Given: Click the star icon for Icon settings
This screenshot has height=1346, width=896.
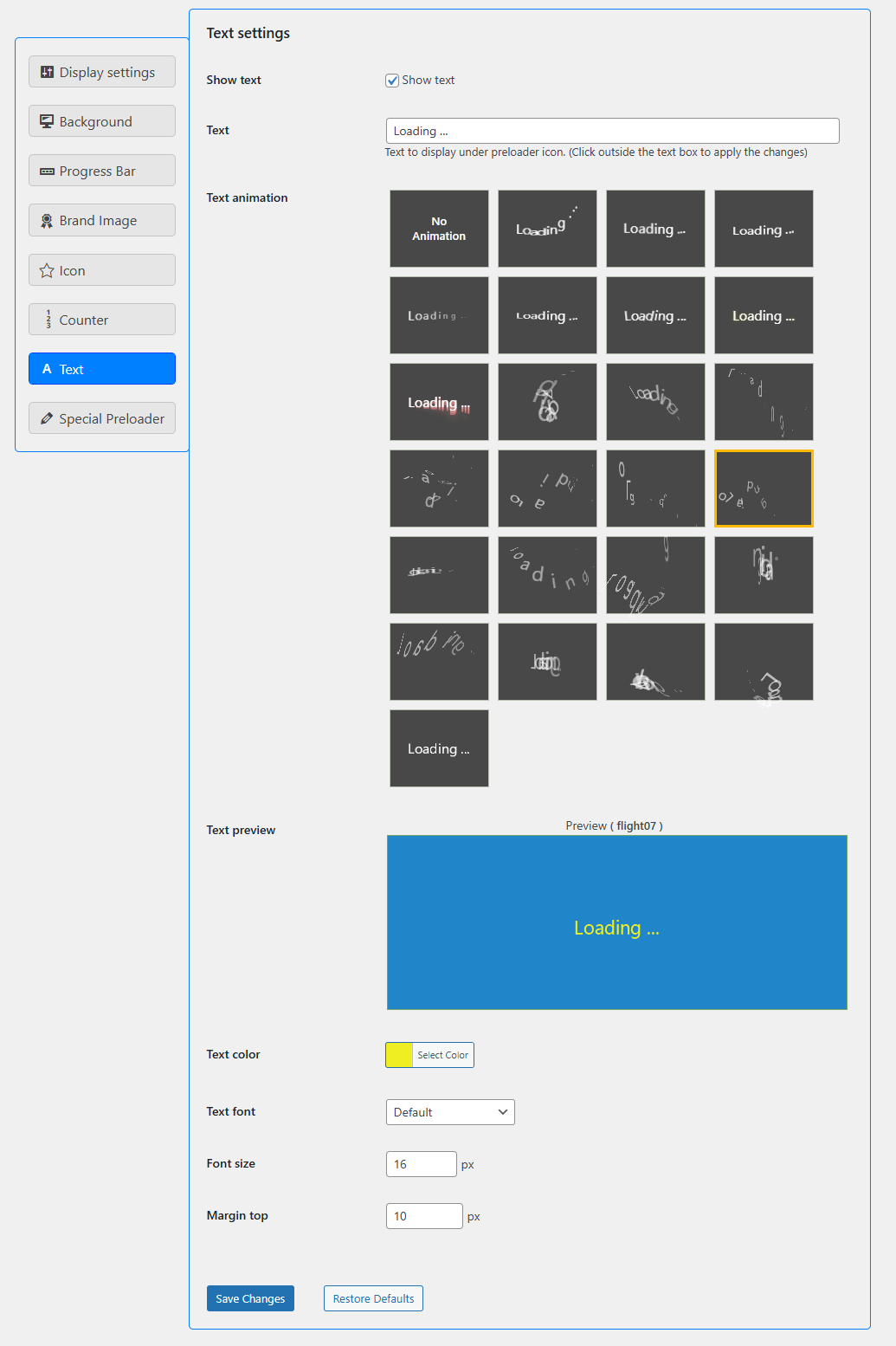Looking at the screenshot, I should tap(47, 269).
